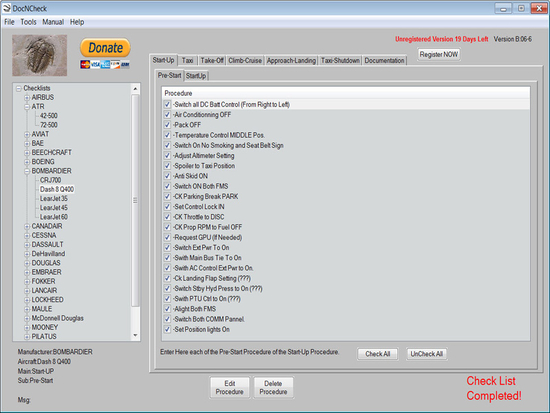Collapse the ATR tree node
The image size is (550, 413).
[27, 107]
